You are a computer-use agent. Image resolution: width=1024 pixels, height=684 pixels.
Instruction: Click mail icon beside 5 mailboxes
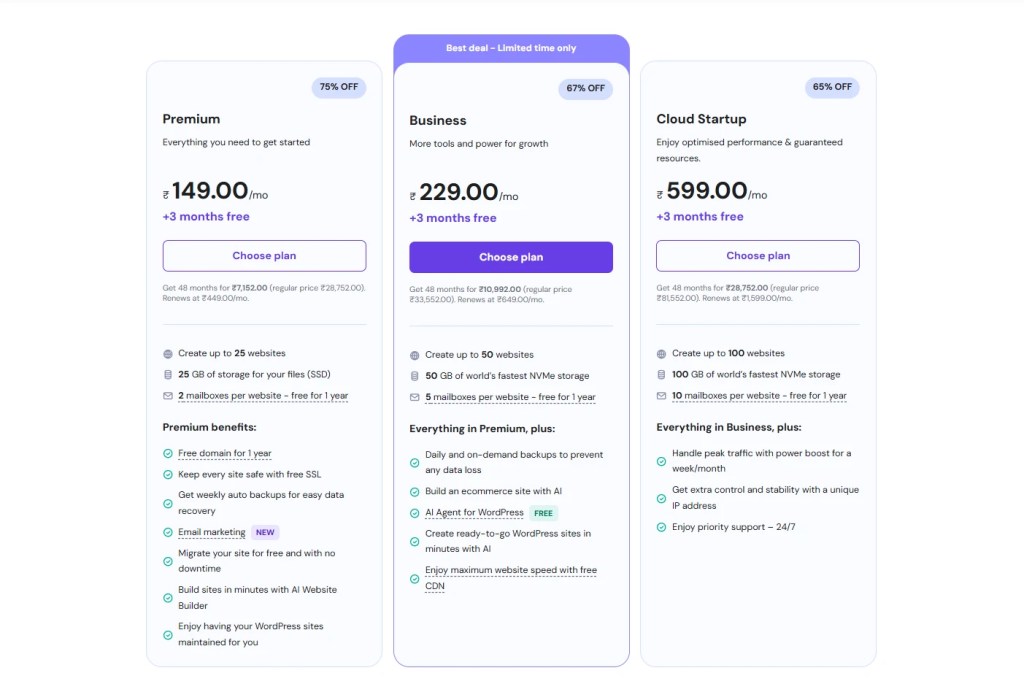pos(415,397)
